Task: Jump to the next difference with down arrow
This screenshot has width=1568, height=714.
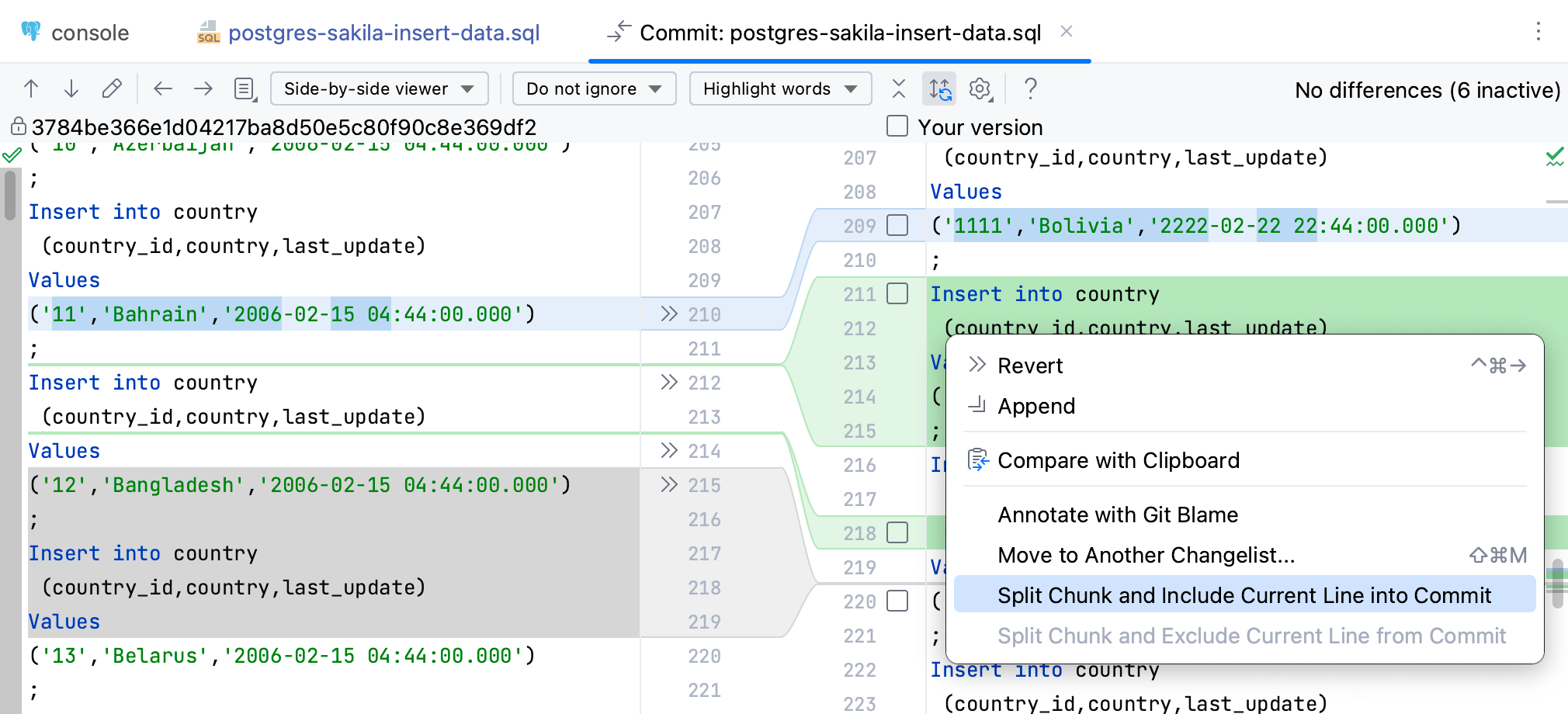Action: tap(71, 88)
